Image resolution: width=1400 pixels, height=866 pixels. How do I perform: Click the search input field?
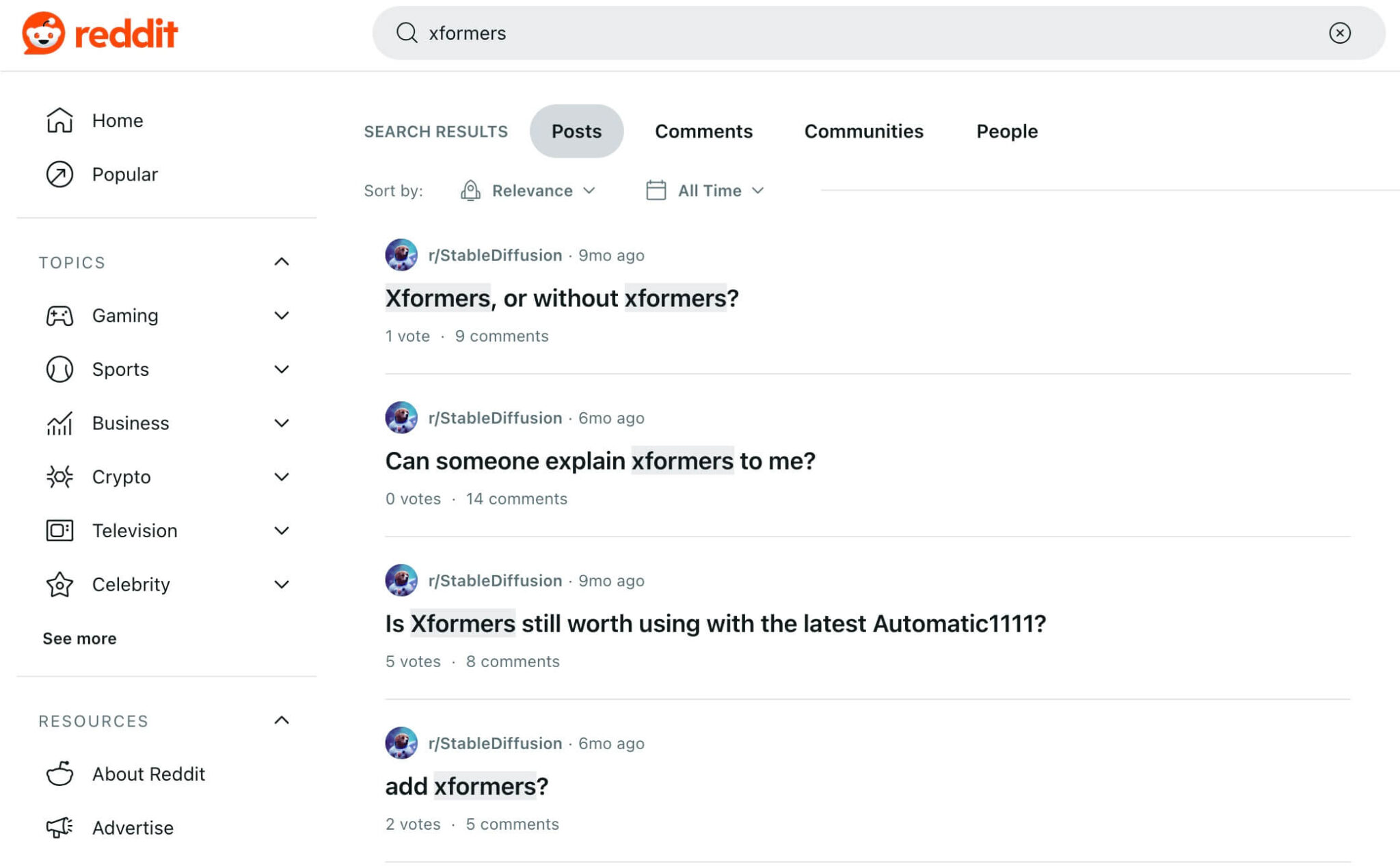(x=752, y=32)
